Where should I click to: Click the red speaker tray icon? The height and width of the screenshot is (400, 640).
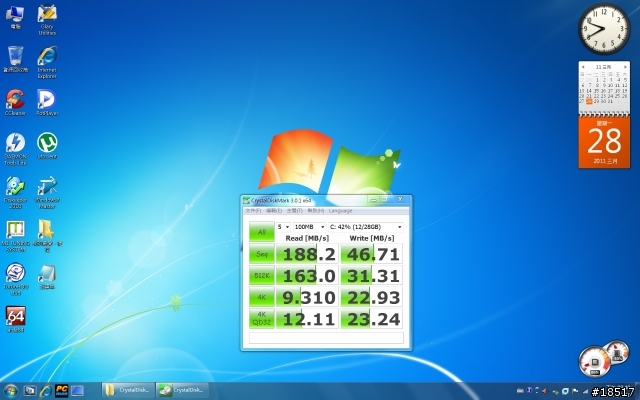544,391
